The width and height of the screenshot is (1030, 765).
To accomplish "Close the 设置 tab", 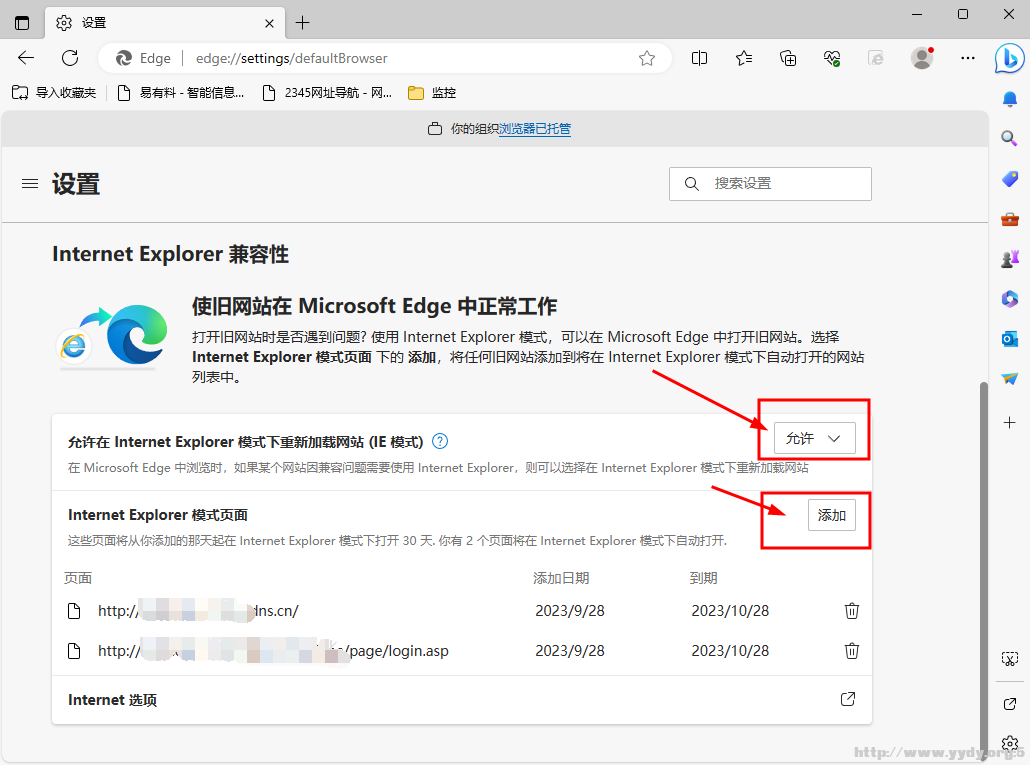I will tap(269, 24).
